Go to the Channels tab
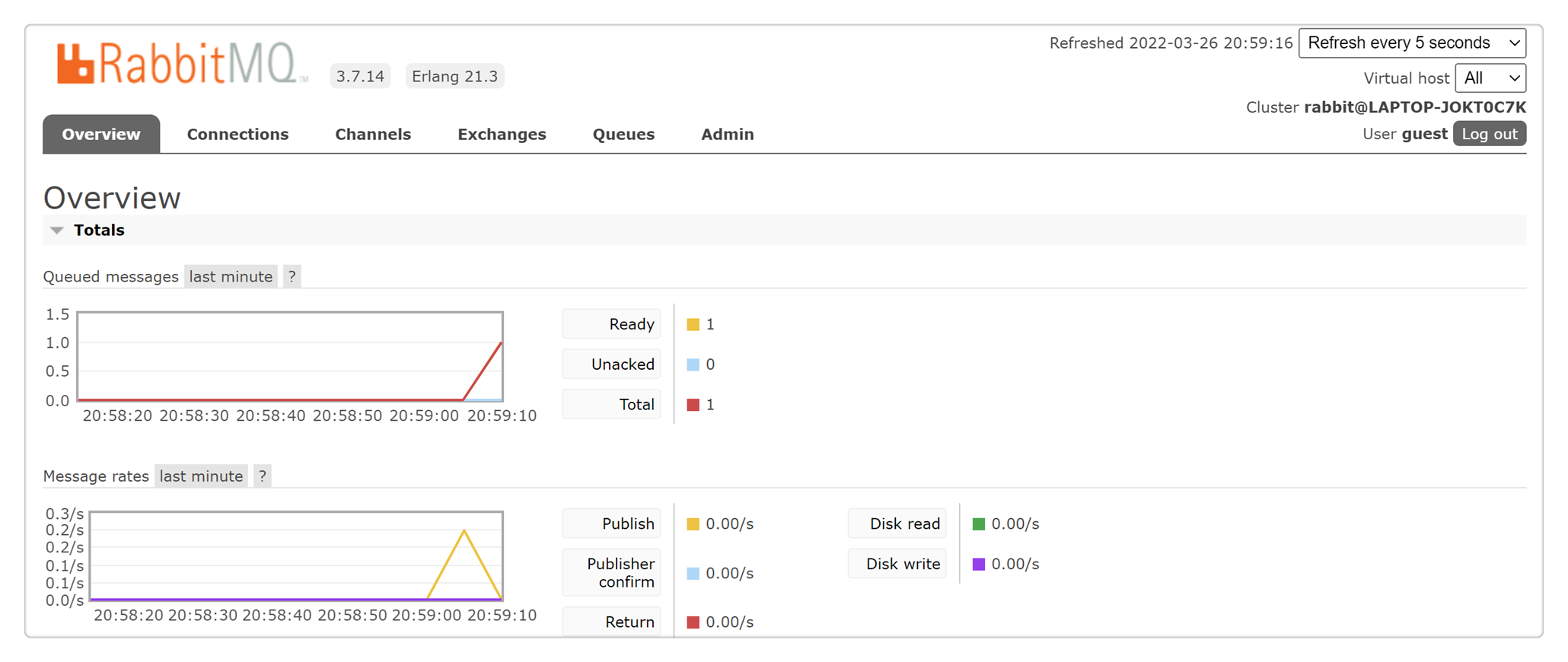The image size is (1568, 662). (373, 134)
